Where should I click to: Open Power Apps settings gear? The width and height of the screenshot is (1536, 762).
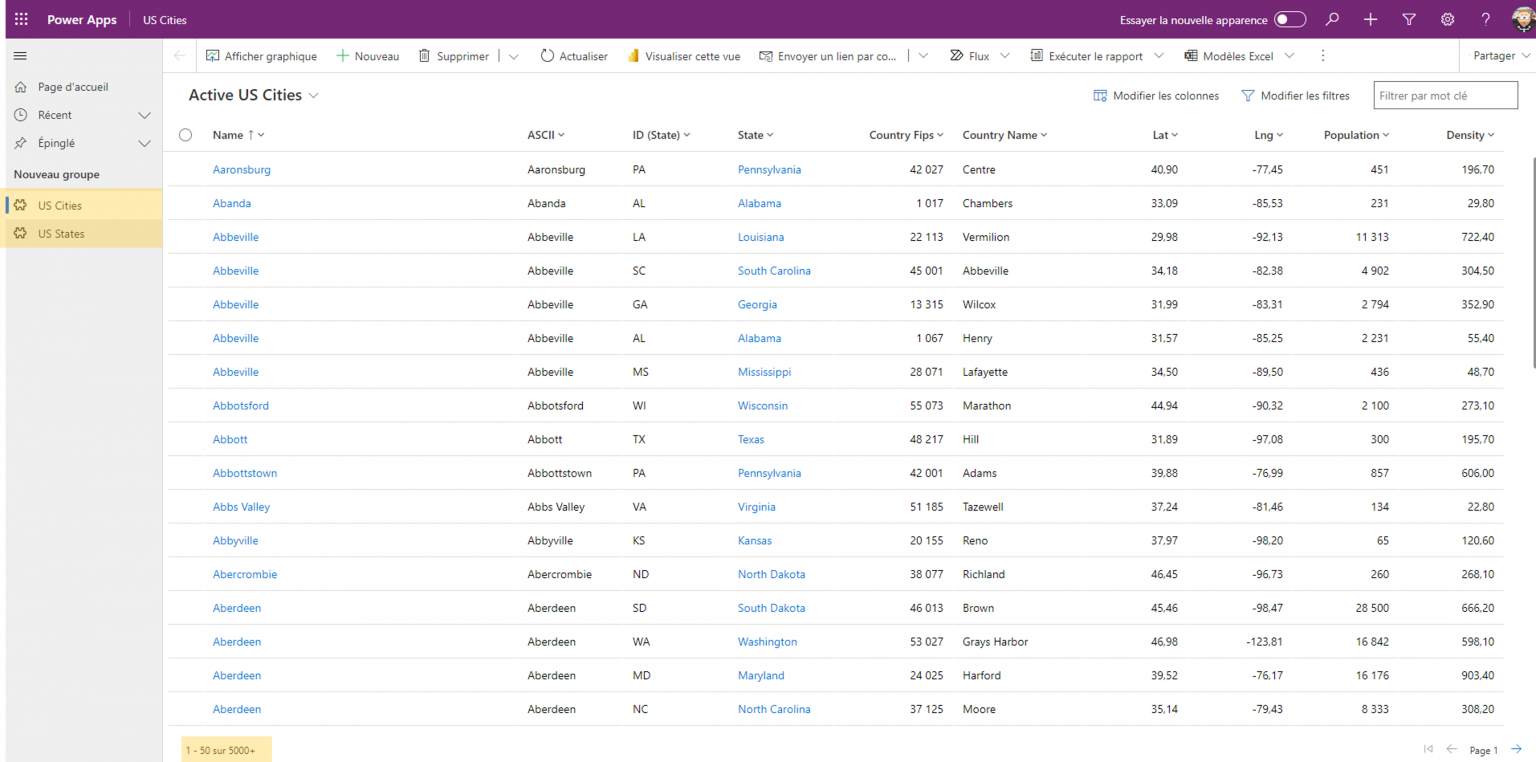pos(1447,19)
